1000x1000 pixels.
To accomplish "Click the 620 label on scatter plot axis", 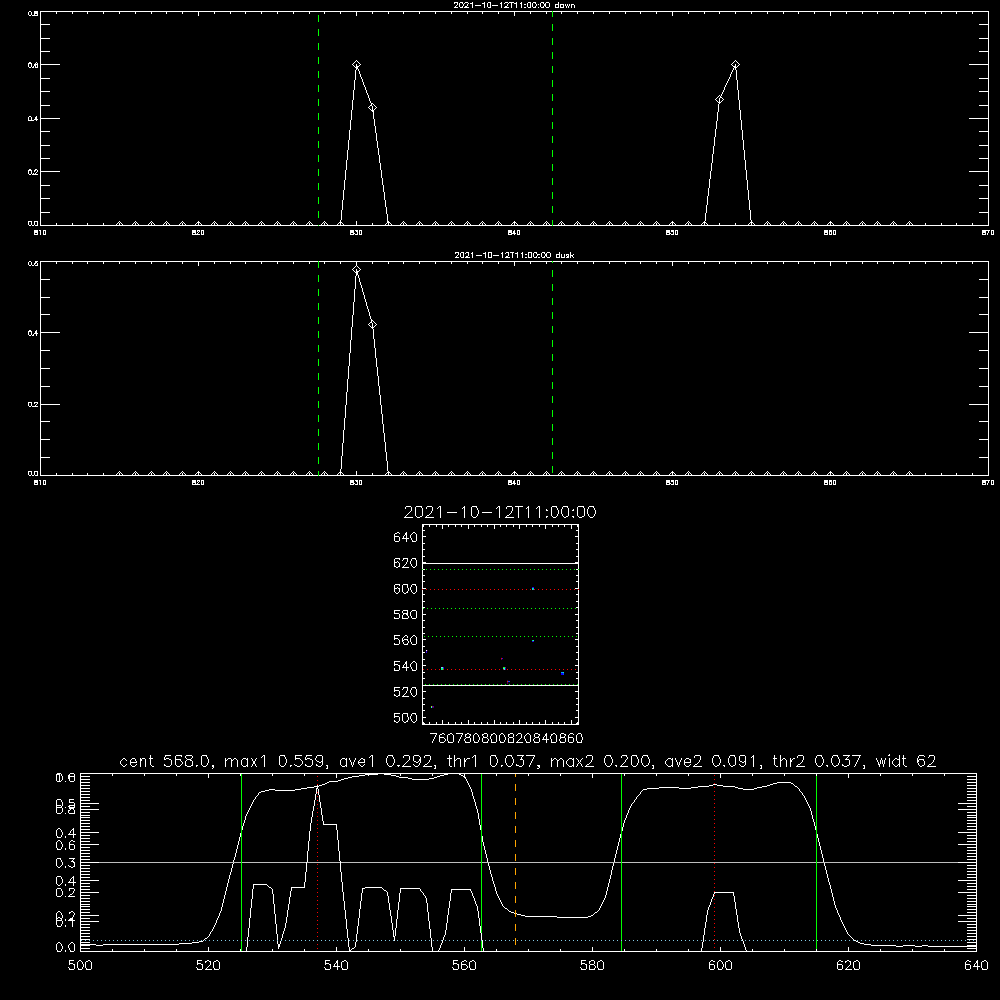I will (x=406, y=563).
